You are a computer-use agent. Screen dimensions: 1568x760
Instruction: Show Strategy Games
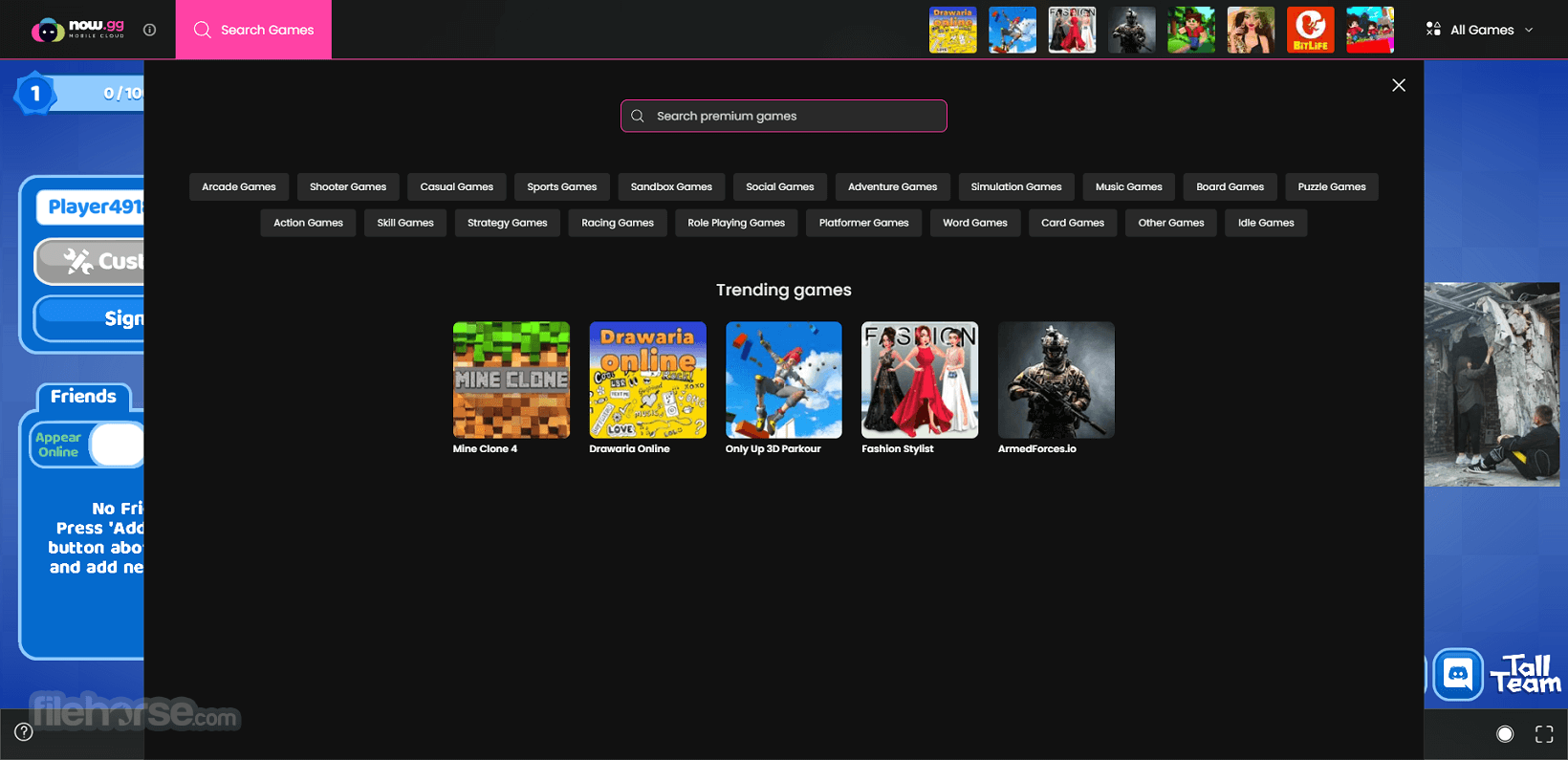coord(508,223)
